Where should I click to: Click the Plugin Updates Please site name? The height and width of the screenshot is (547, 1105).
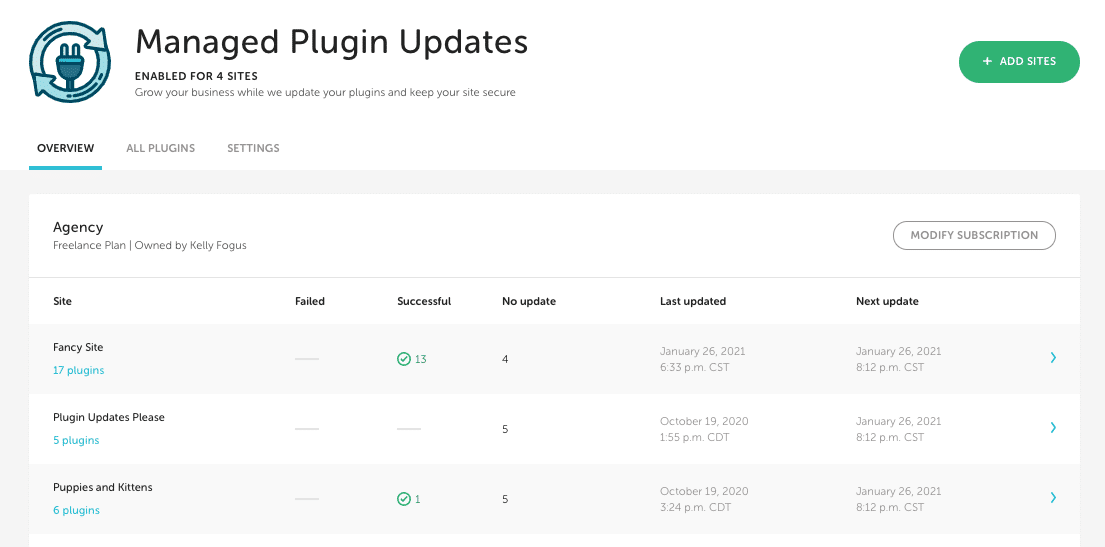coord(108,417)
